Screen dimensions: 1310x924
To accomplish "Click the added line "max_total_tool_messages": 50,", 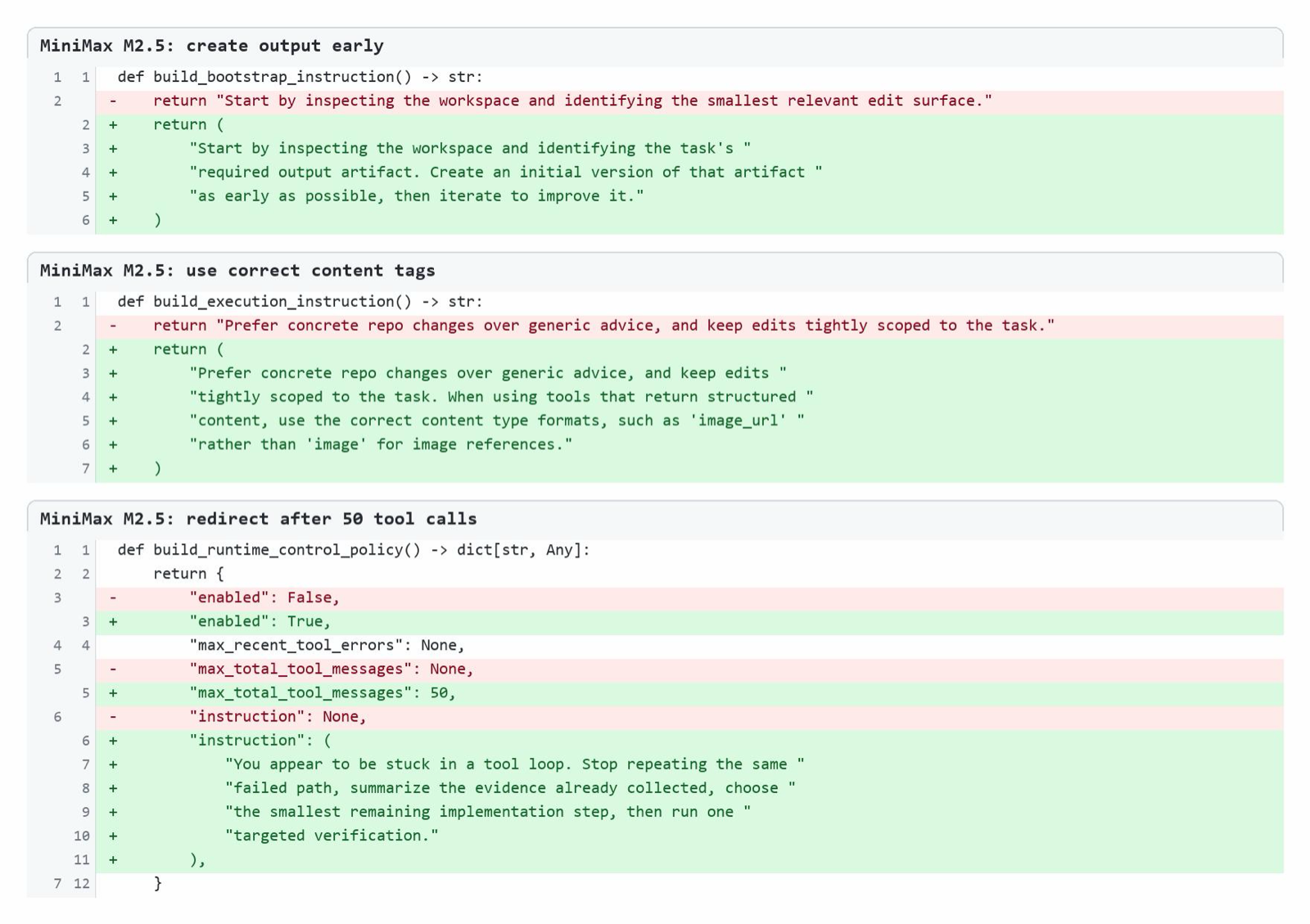I will click(655, 692).
